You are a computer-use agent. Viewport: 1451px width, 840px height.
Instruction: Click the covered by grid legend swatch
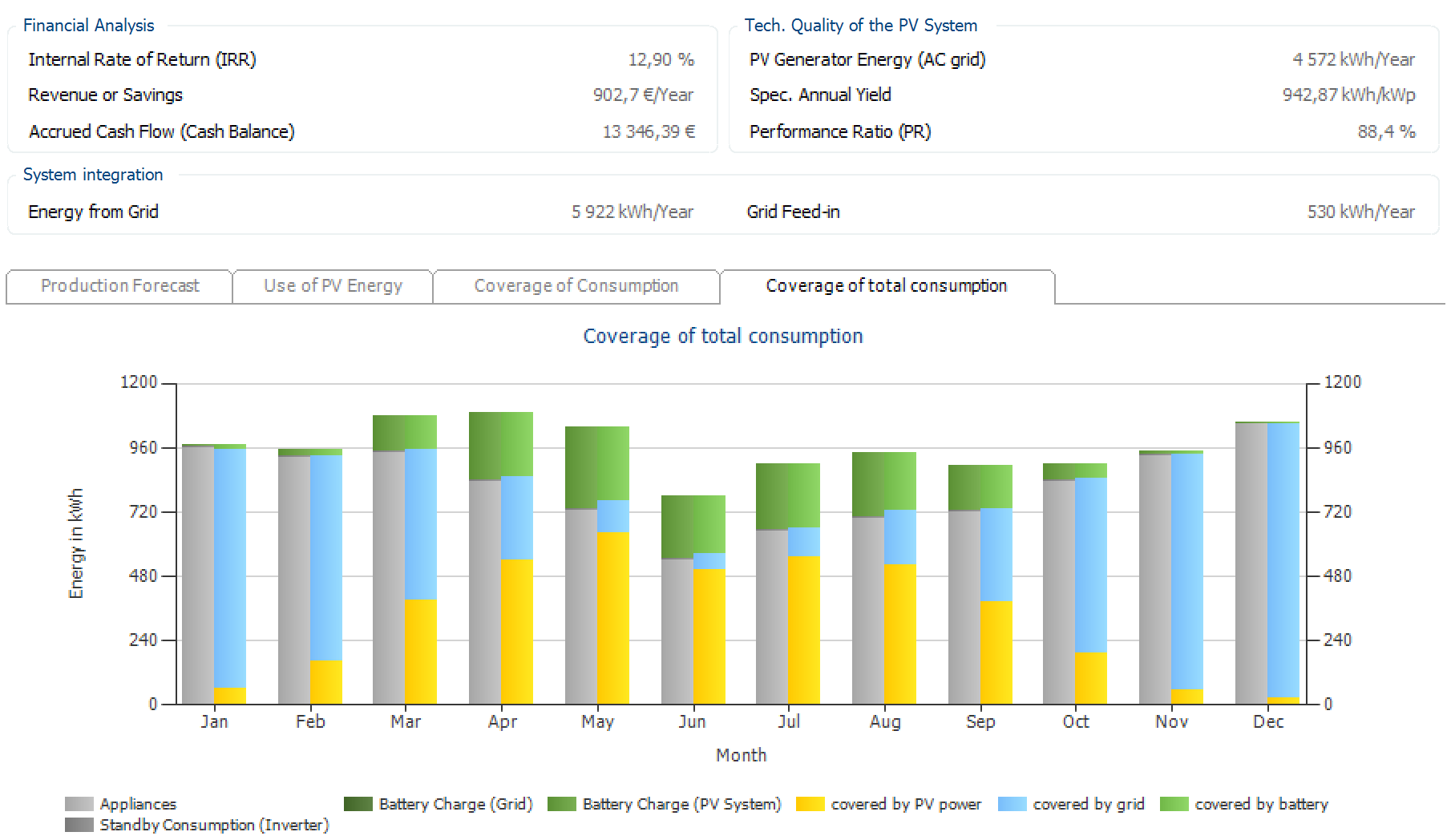(1012, 804)
